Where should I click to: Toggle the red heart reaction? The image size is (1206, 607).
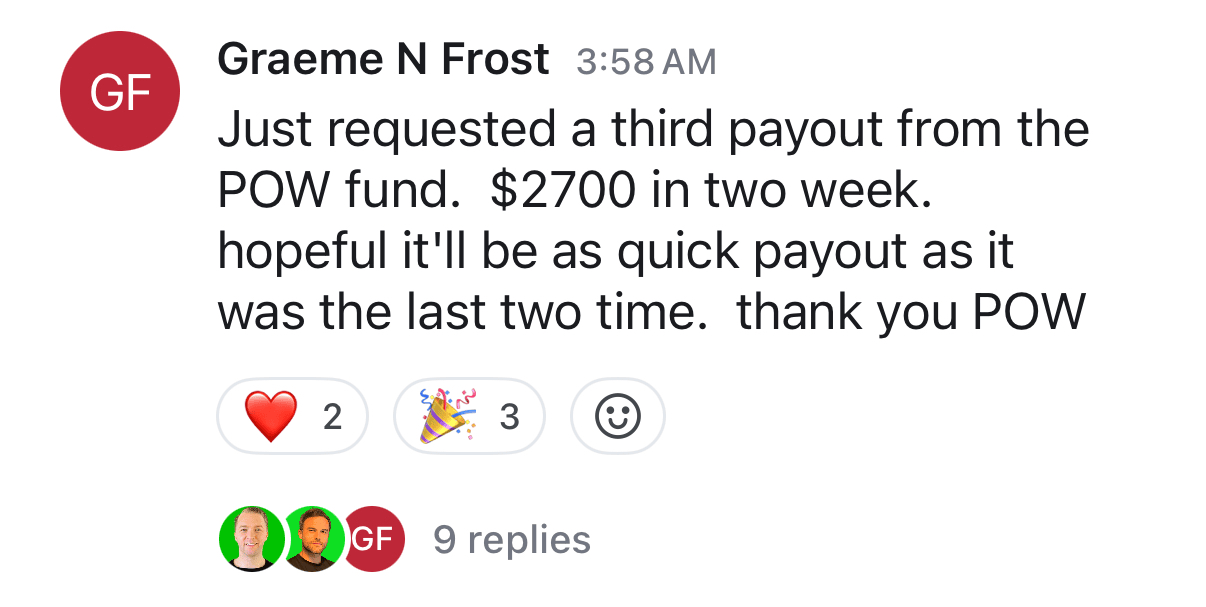tap(292, 416)
